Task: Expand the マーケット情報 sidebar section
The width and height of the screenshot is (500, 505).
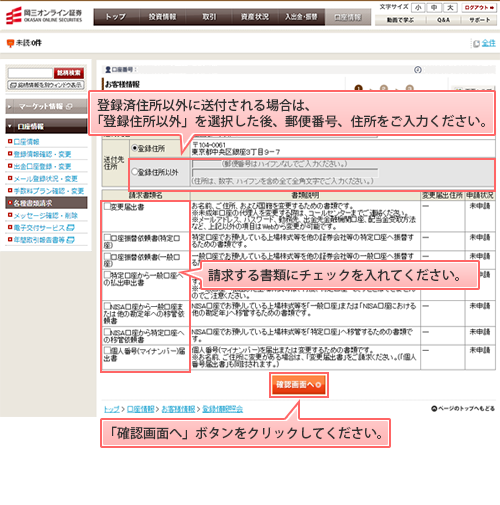Action: [46, 107]
